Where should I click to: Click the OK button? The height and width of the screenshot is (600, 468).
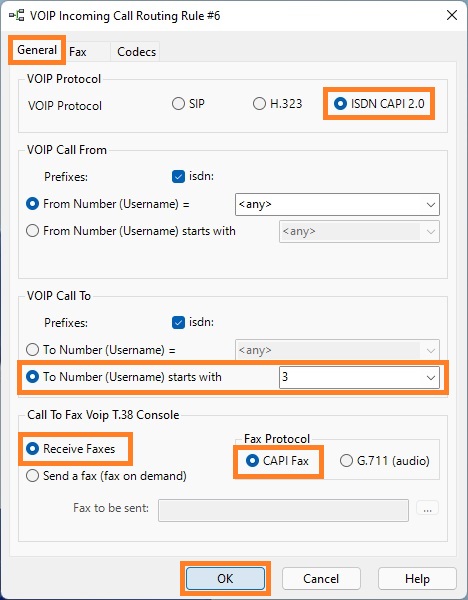225,579
